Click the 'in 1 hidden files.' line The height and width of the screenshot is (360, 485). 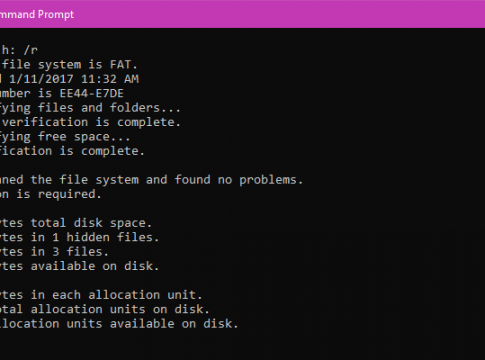tap(95, 237)
